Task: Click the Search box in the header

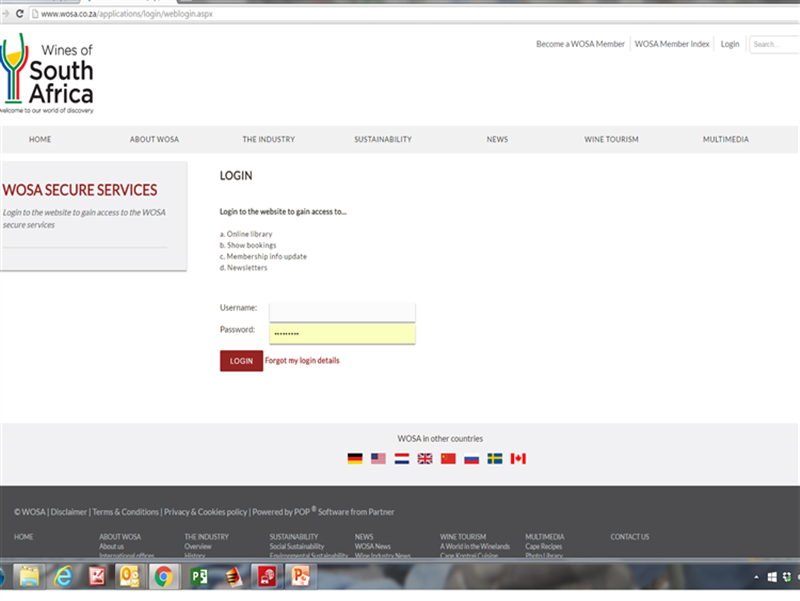Action: click(774, 44)
